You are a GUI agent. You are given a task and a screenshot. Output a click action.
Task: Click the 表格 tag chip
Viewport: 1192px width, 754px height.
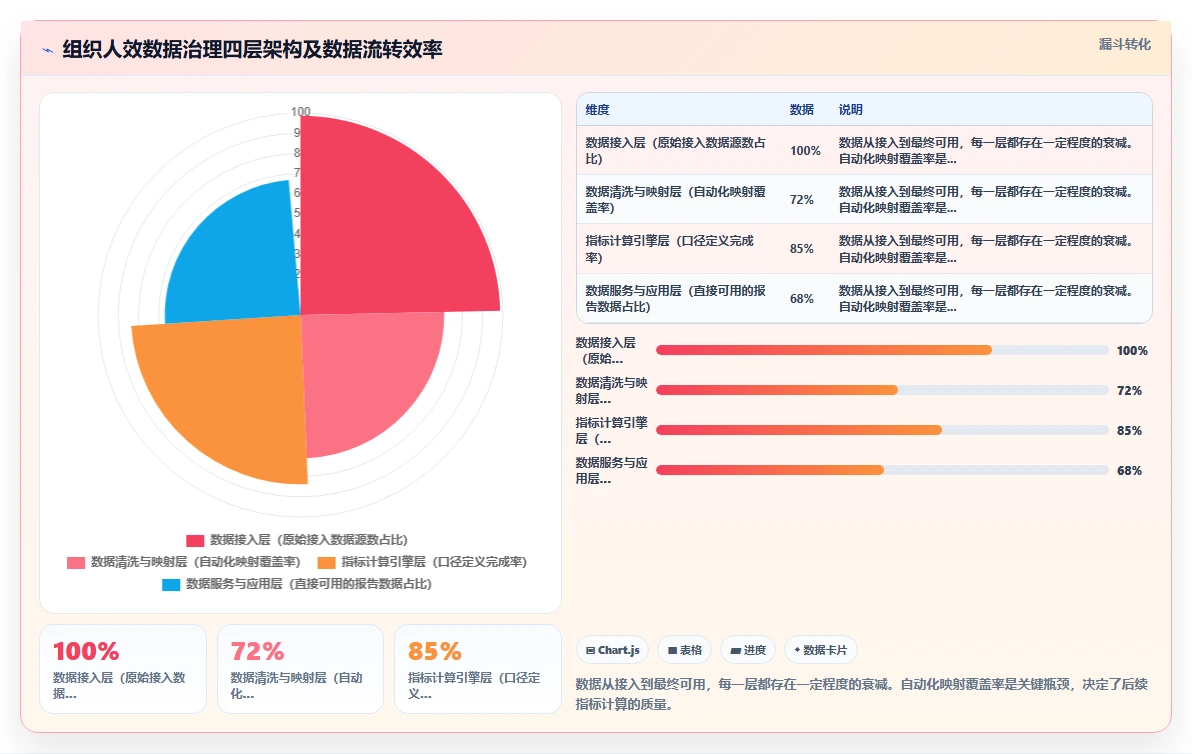tap(685, 650)
